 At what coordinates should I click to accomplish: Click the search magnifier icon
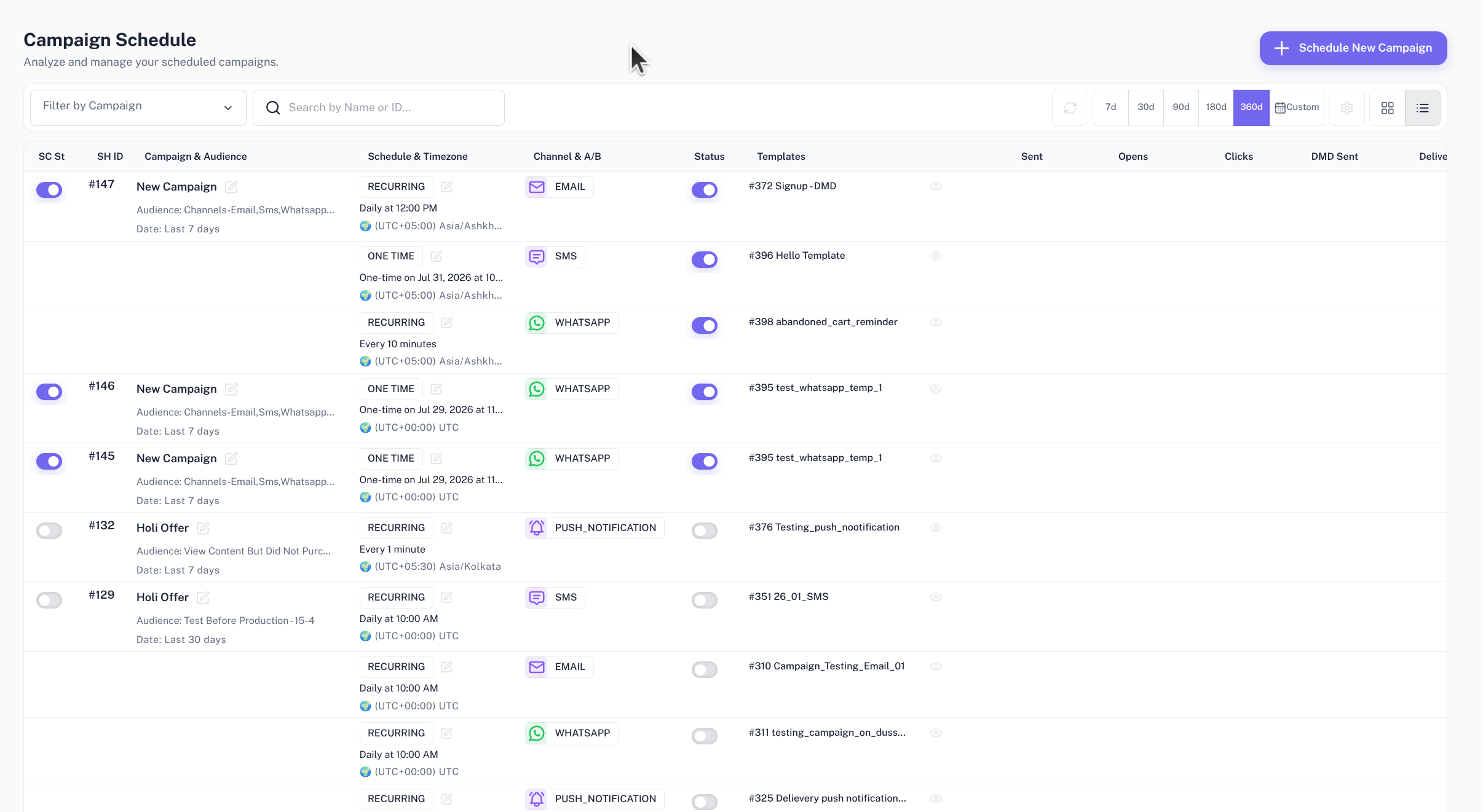point(273,108)
